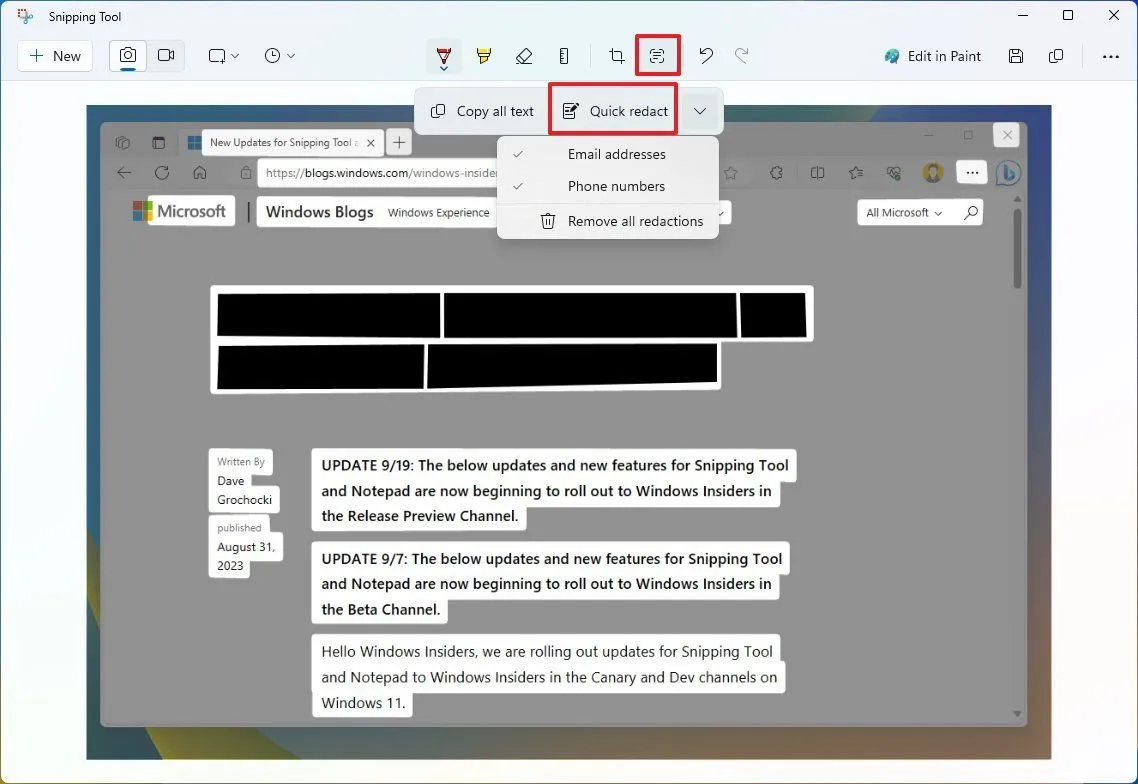This screenshot has width=1138, height=784.
Task: Close the New Updates browser tab
Action: (371, 143)
